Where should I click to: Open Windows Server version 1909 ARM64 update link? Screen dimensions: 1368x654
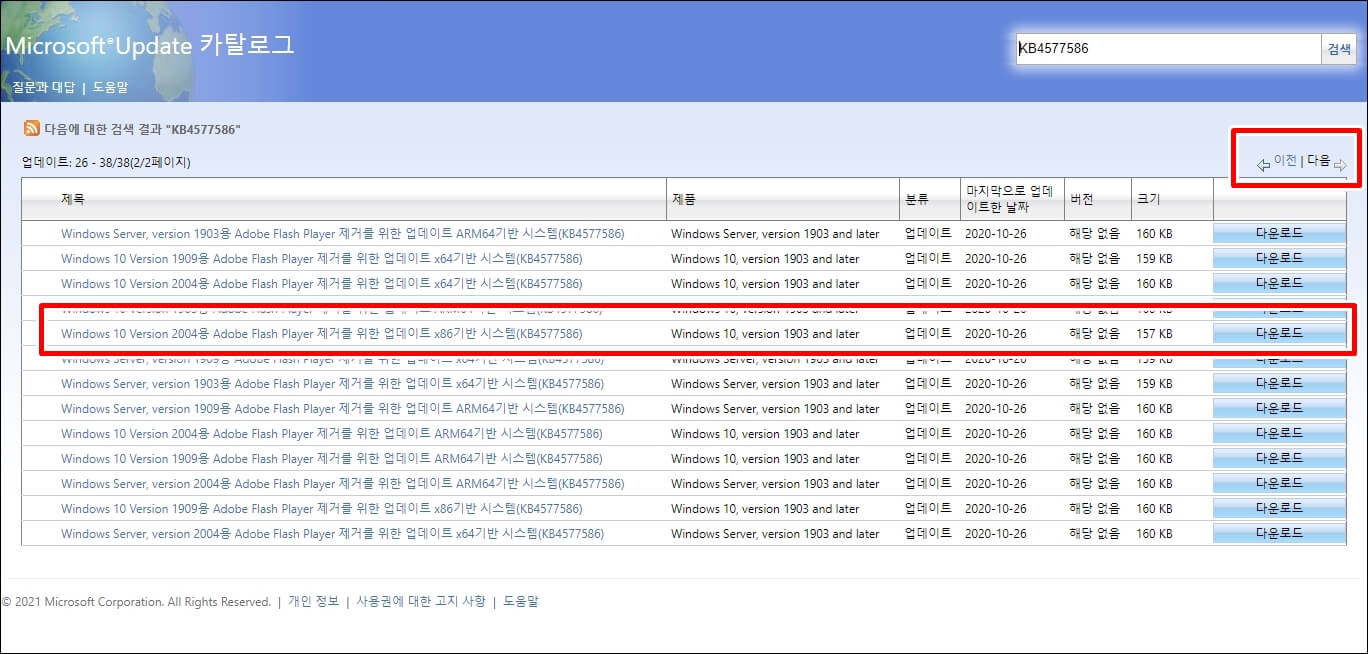coord(342,408)
